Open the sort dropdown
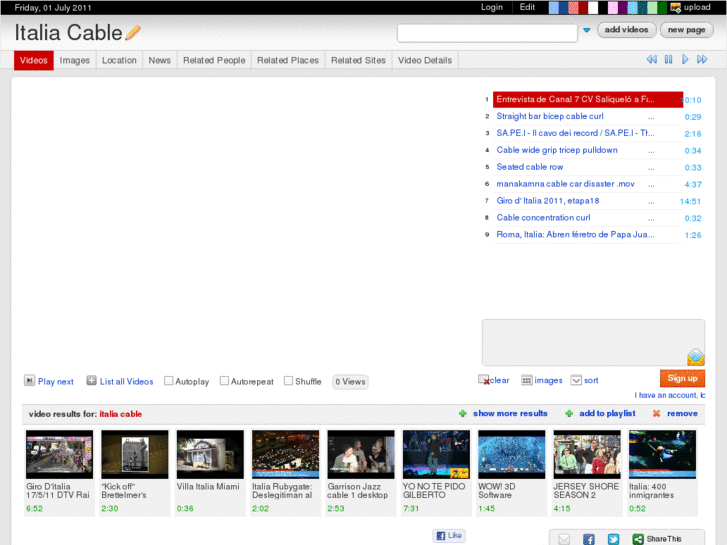The width and height of the screenshot is (727, 545). 576,380
